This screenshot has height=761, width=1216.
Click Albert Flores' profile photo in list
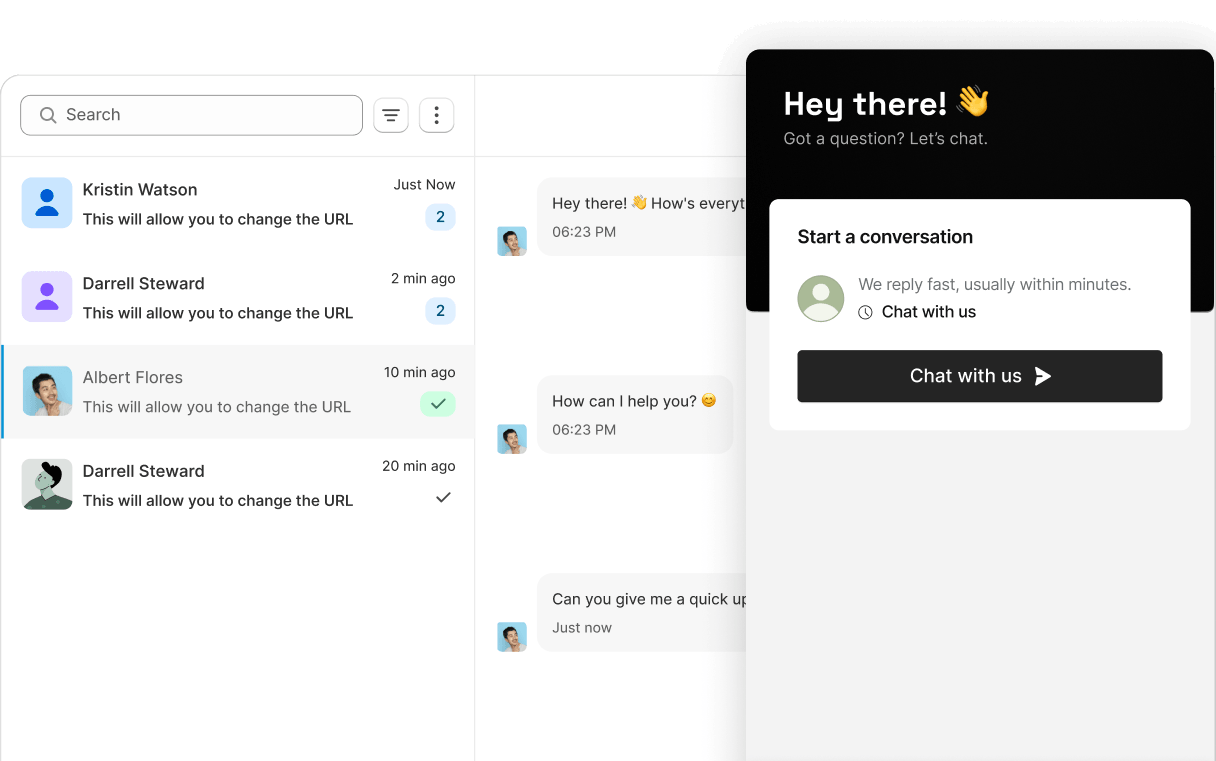pyautogui.click(x=47, y=391)
